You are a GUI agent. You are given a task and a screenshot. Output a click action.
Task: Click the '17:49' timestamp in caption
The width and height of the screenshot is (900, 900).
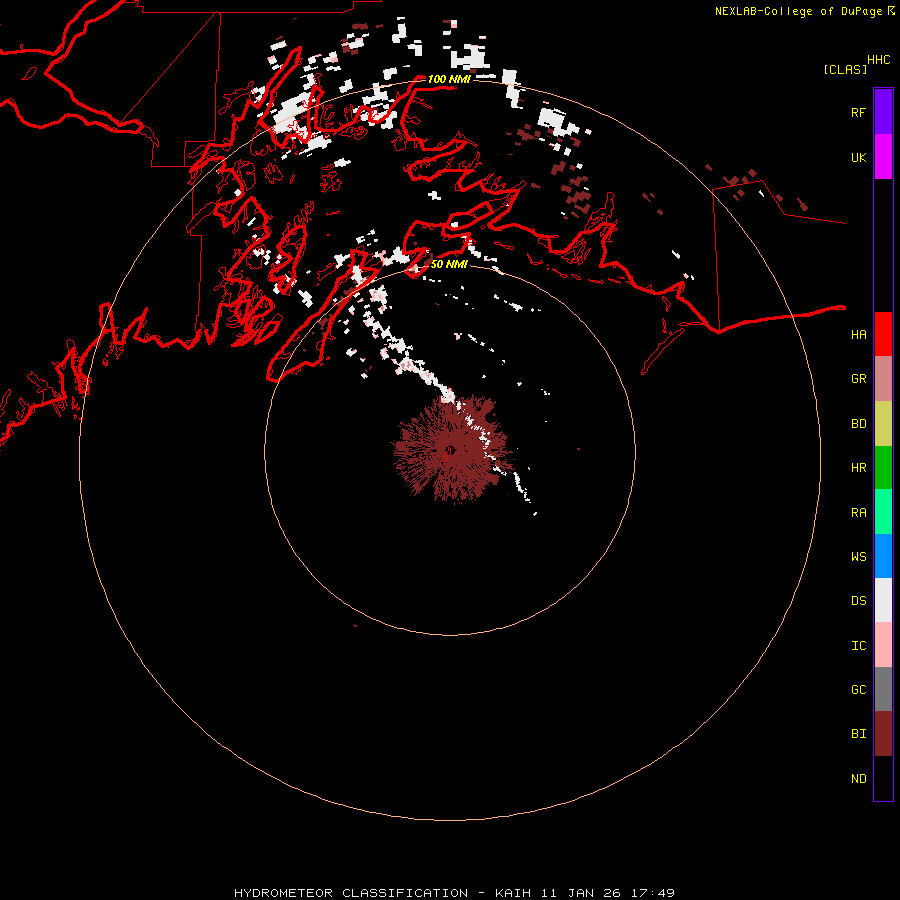653,893
